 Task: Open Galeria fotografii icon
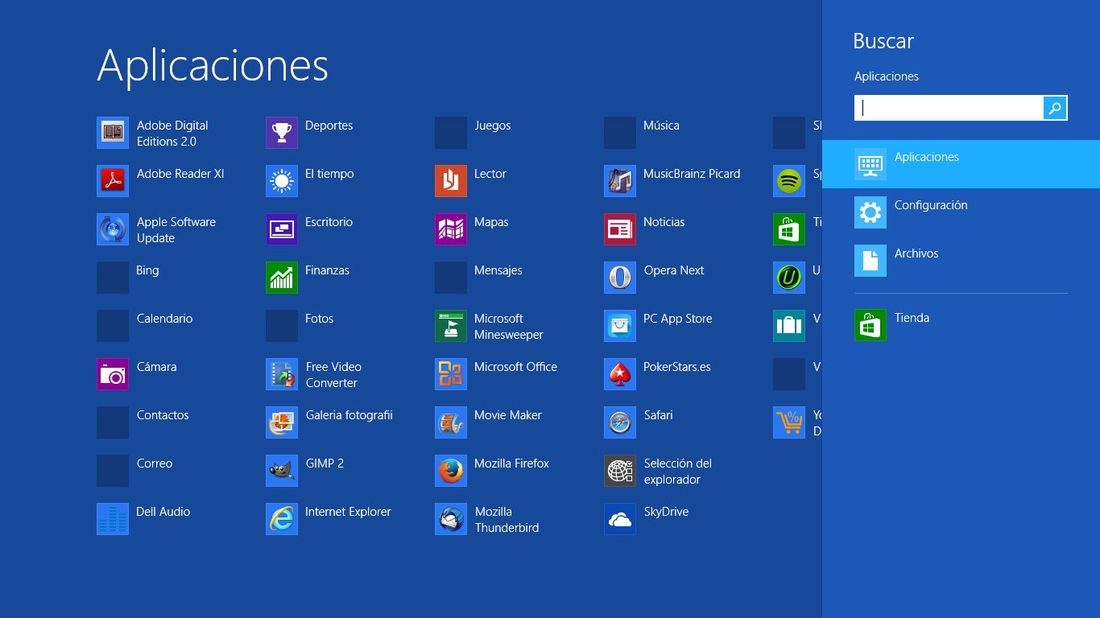(281, 422)
